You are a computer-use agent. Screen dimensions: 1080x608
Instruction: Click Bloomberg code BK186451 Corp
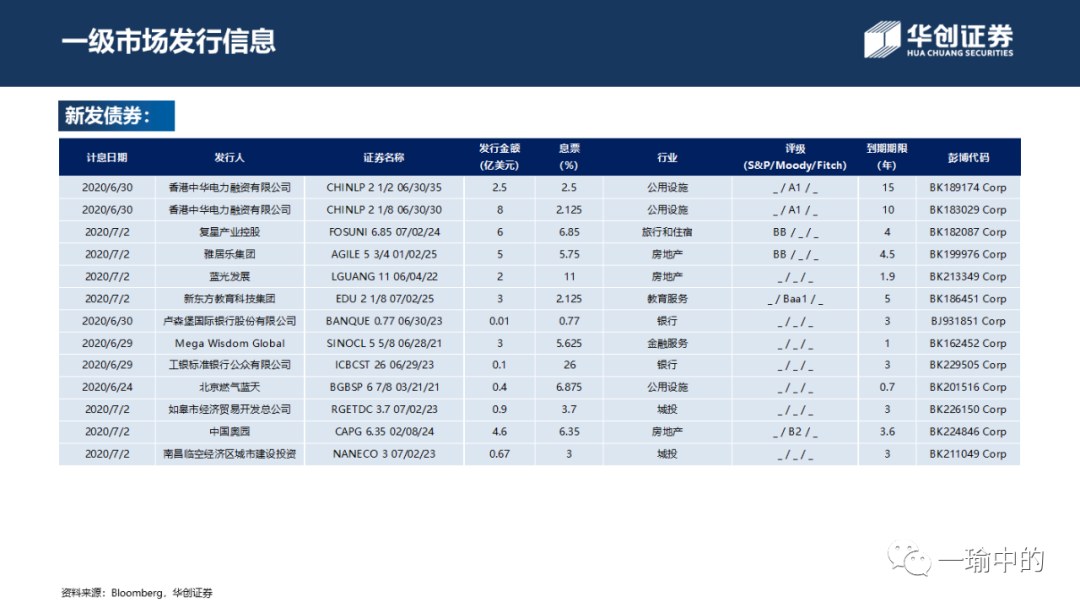(x=968, y=299)
